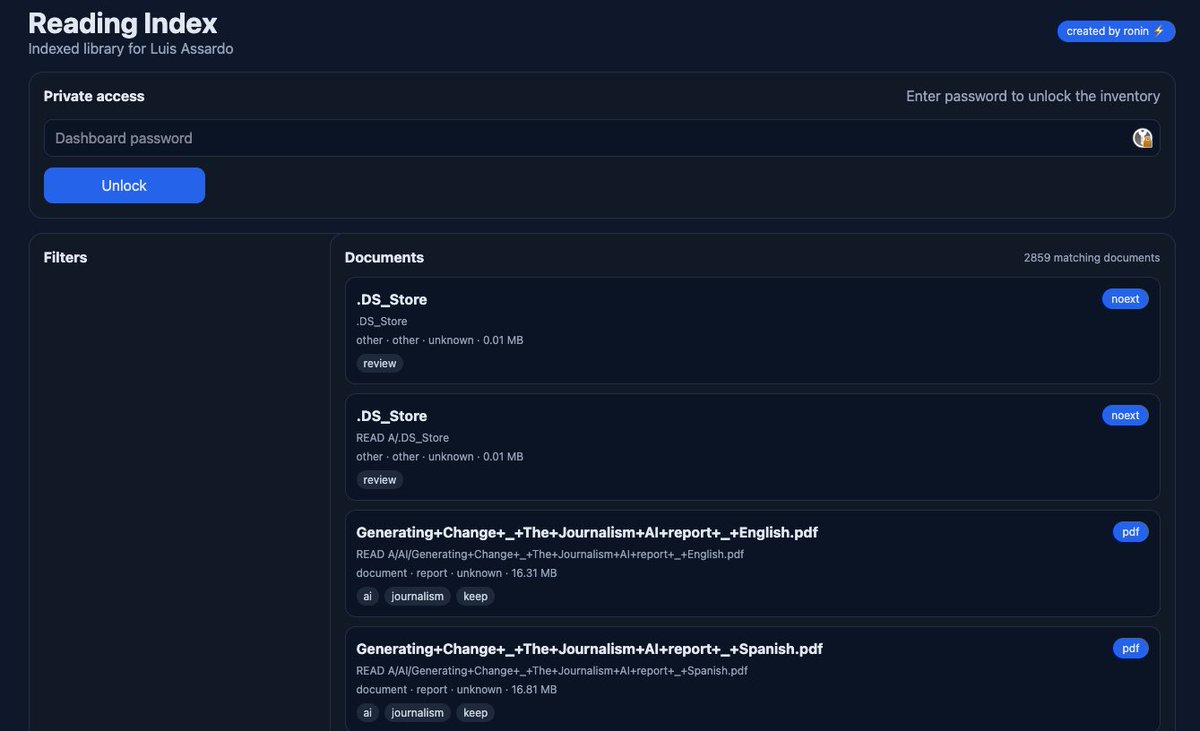Select the keep tag on Spanish report card

(476, 713)
